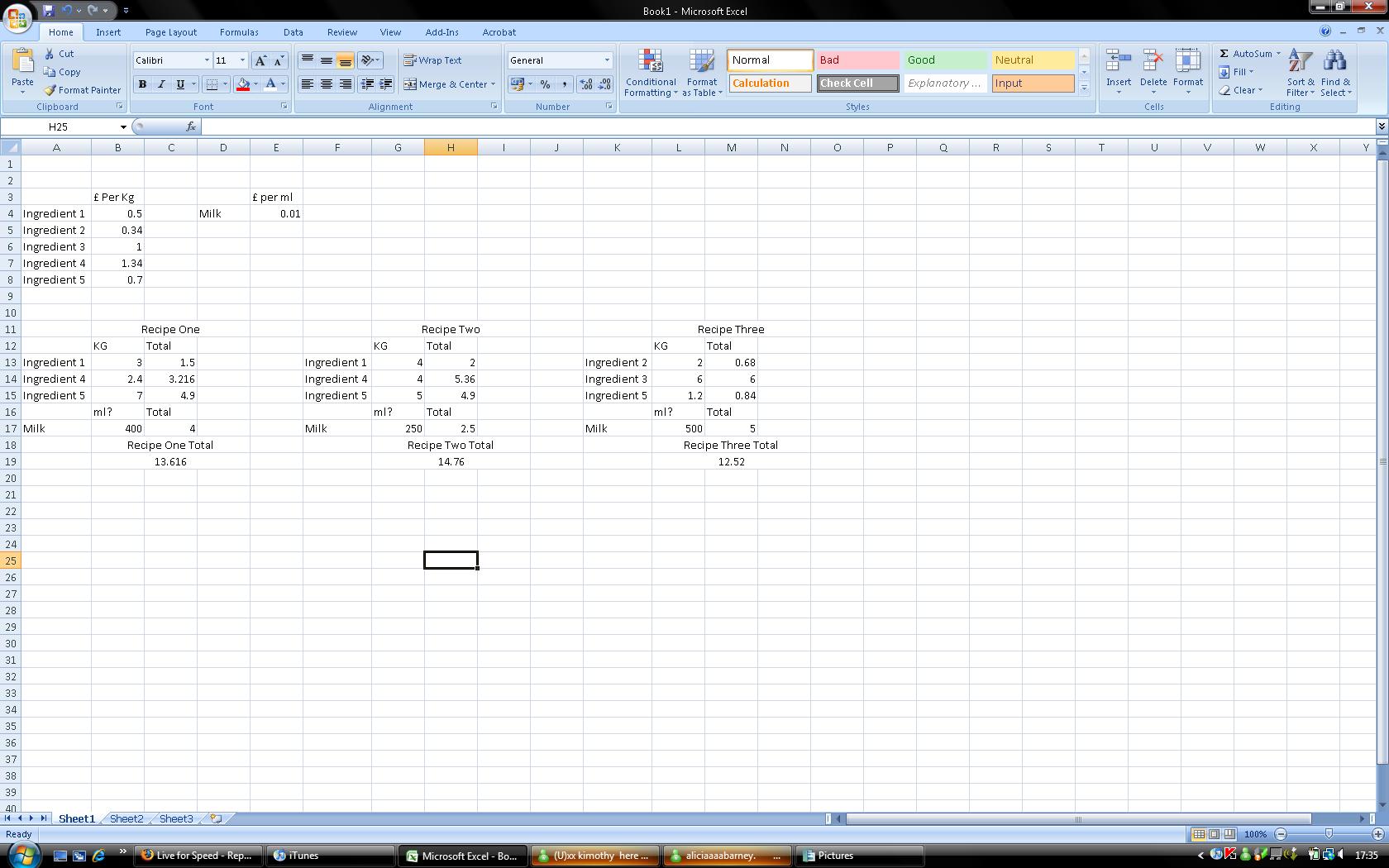Open the number format dropdown
This screenshot has width=1389, height=868.
coord(607,60)
